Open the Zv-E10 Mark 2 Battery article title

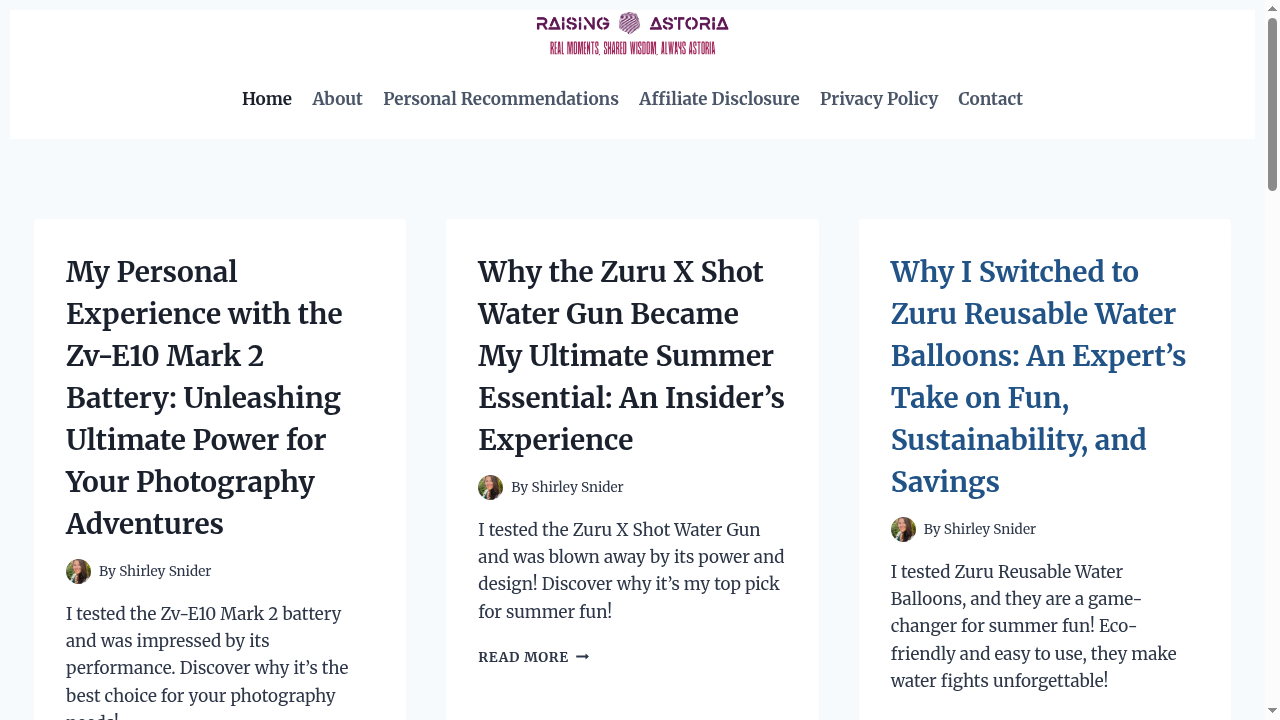pos(204,397)
